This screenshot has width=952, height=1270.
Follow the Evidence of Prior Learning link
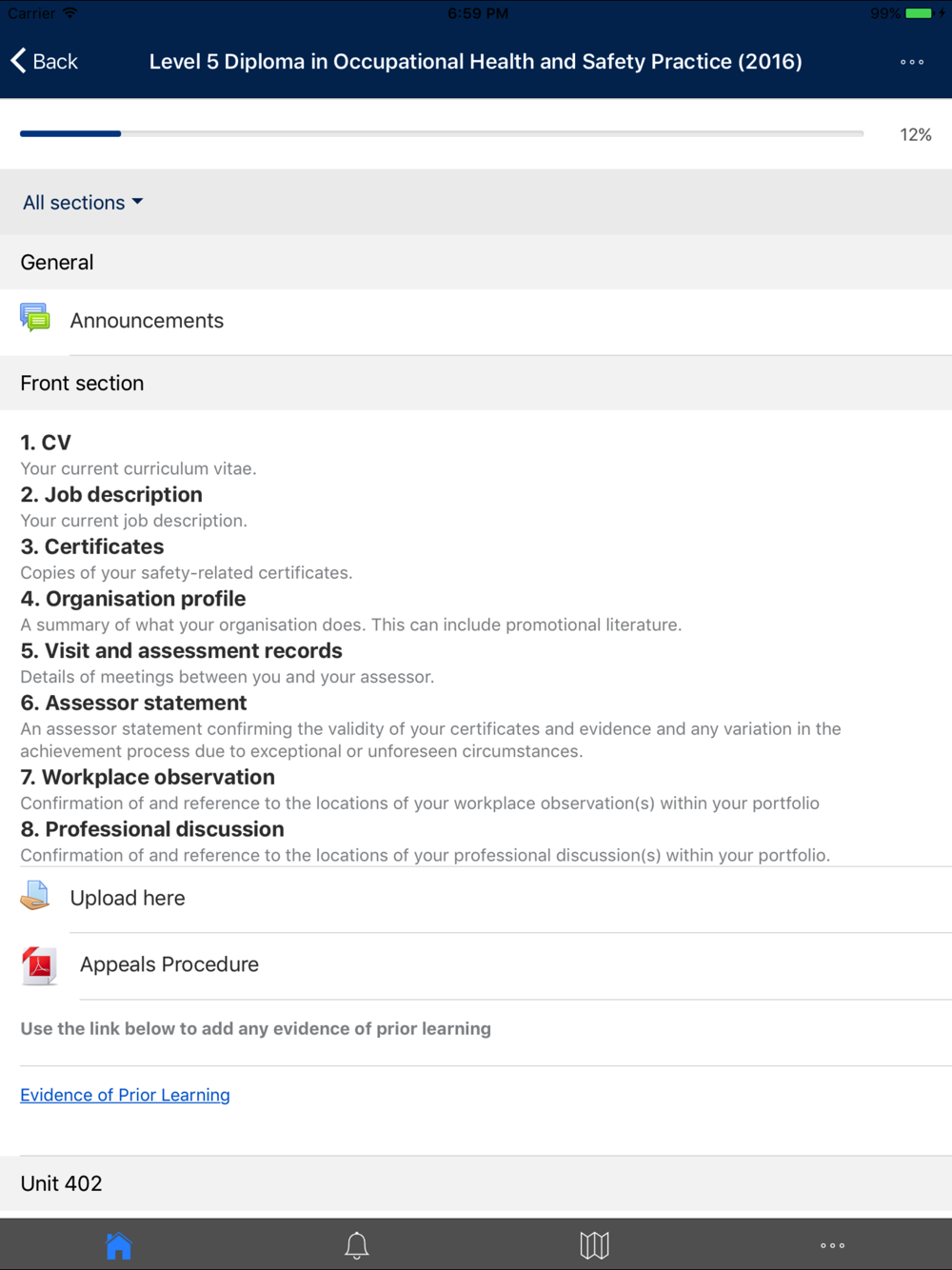pyautogui.click(x=125, y=1095)
